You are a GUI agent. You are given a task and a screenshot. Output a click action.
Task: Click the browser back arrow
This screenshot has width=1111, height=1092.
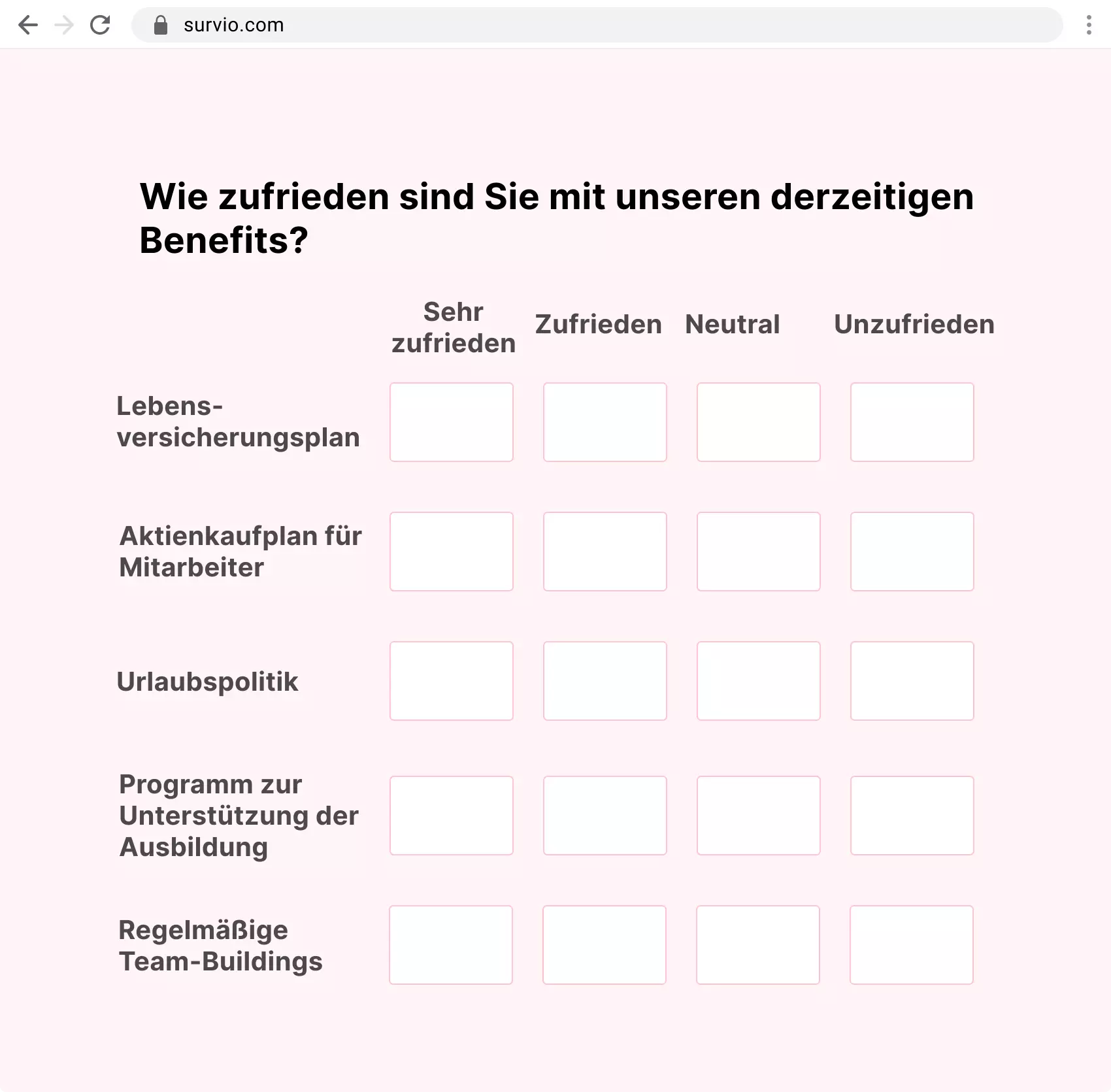pyautogui.click(x=27, y=25)
